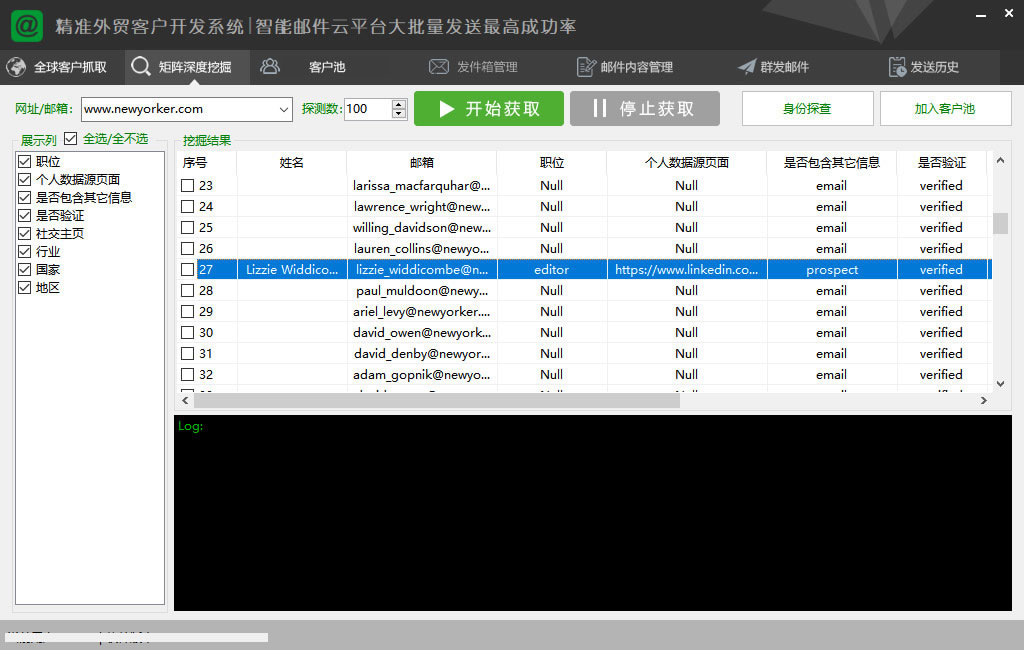Viewport: 1024px width, 650px height.
Task: Uncheck the 社交主页 column checkbox
Action: tap(25, 234)
